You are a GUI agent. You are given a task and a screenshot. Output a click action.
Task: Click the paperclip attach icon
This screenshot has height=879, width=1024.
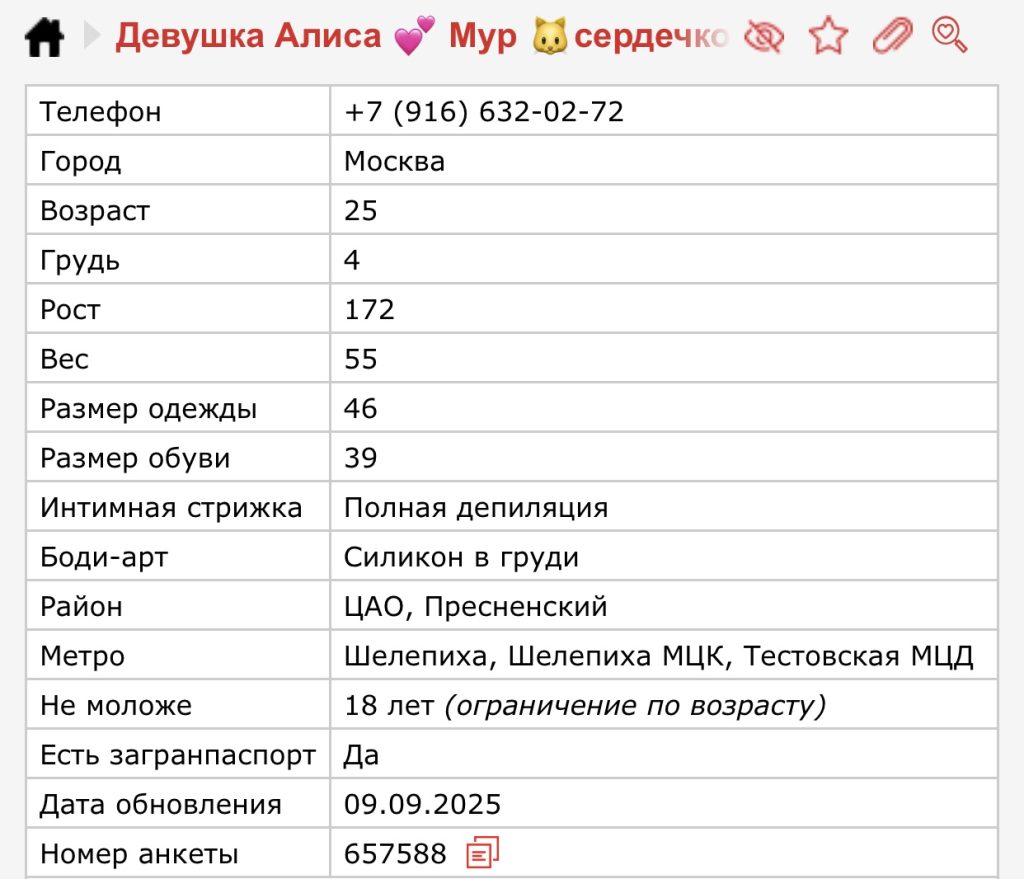892,37
